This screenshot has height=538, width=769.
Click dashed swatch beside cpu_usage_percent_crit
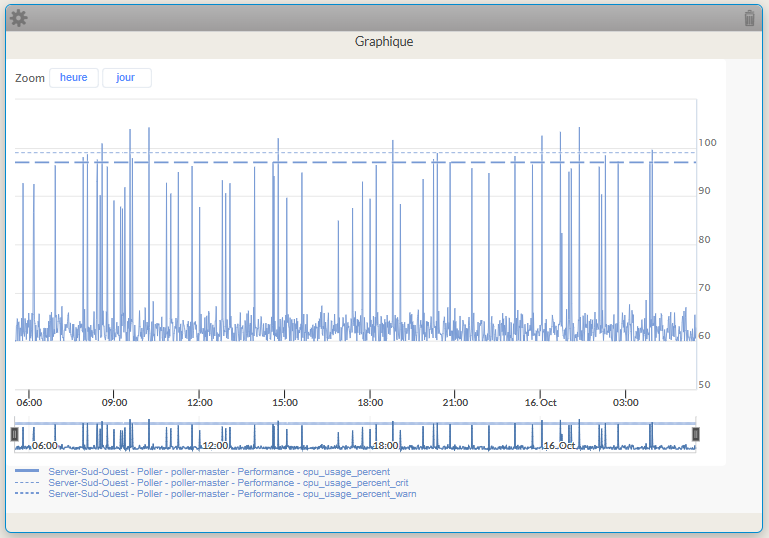(28, 482)
